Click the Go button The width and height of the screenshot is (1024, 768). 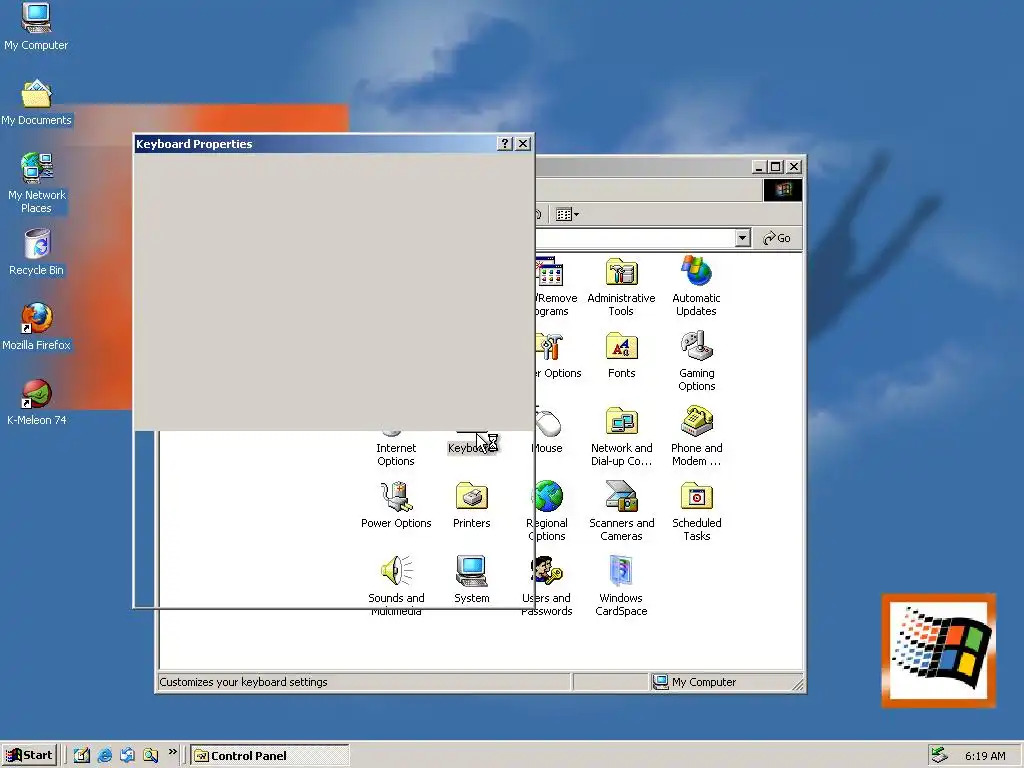coord(777,238)
